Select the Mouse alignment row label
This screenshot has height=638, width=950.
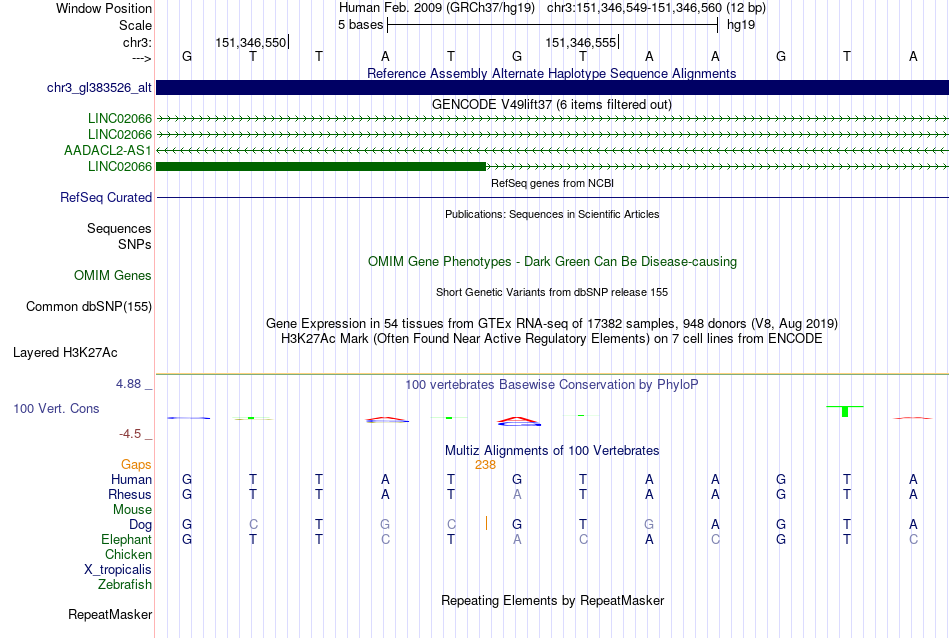click(x=132, y=510)
